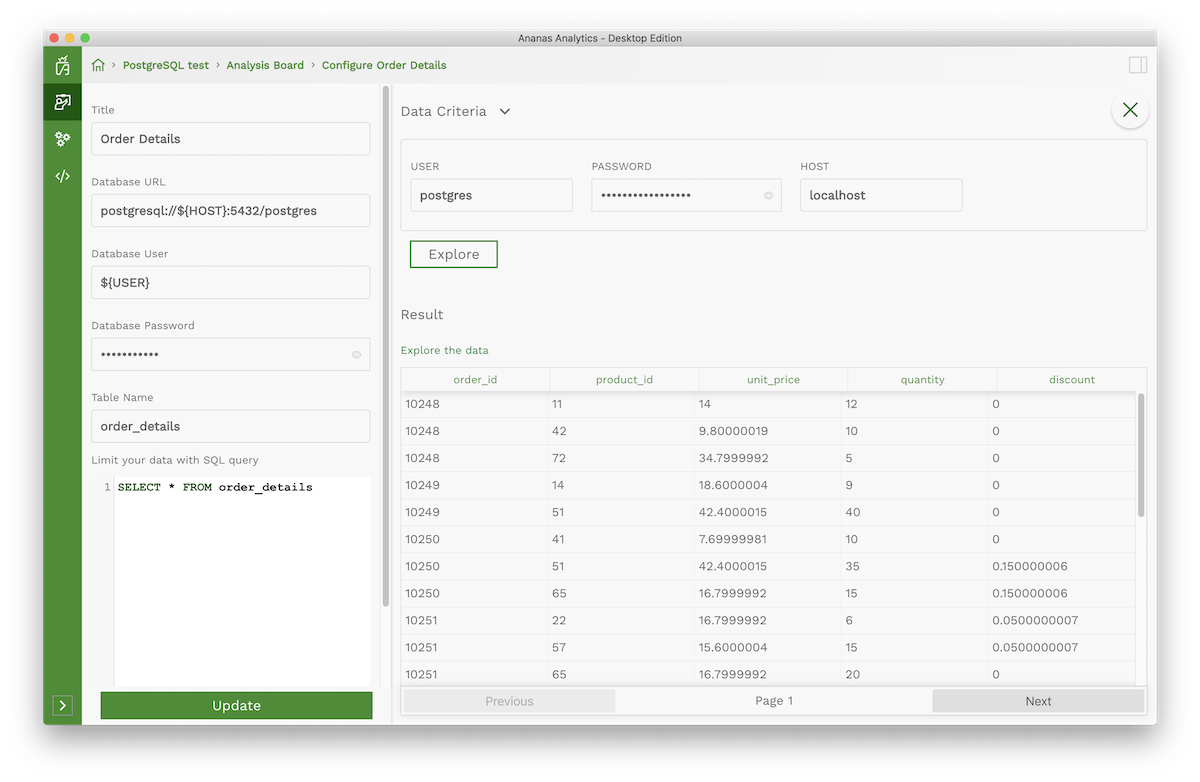The height and width of the screenshot is (782, 1200).
Task: Edit the Database URL field
Action: tap(231, 211)
